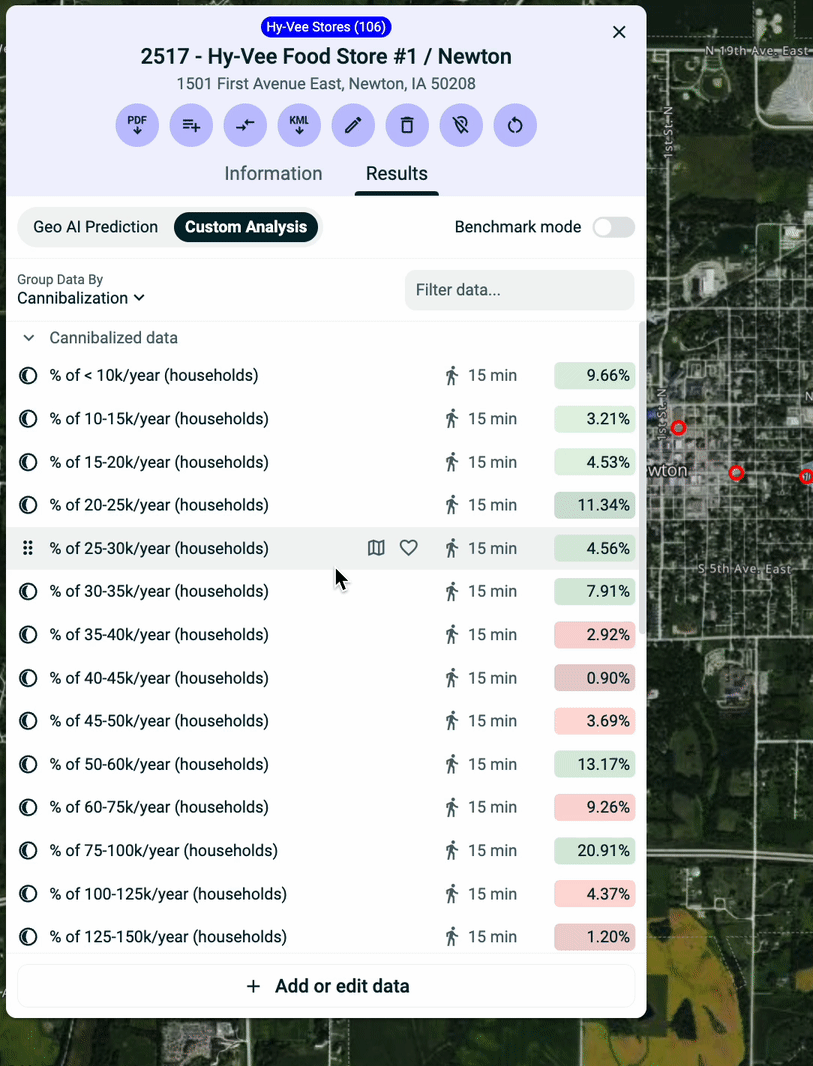This screenshot has height=1066, width=813.
Task: Click the half-circle icon beside 30-35k/year
Action: click(x=28, y=591)
